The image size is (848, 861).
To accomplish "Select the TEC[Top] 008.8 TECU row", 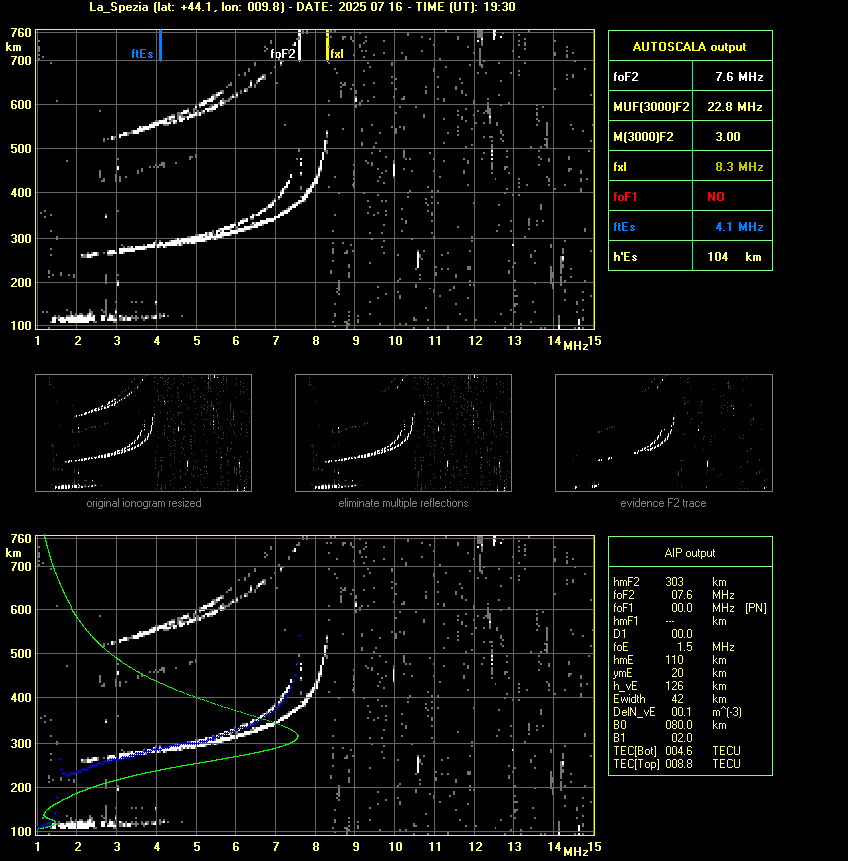I will click(677, 764).
